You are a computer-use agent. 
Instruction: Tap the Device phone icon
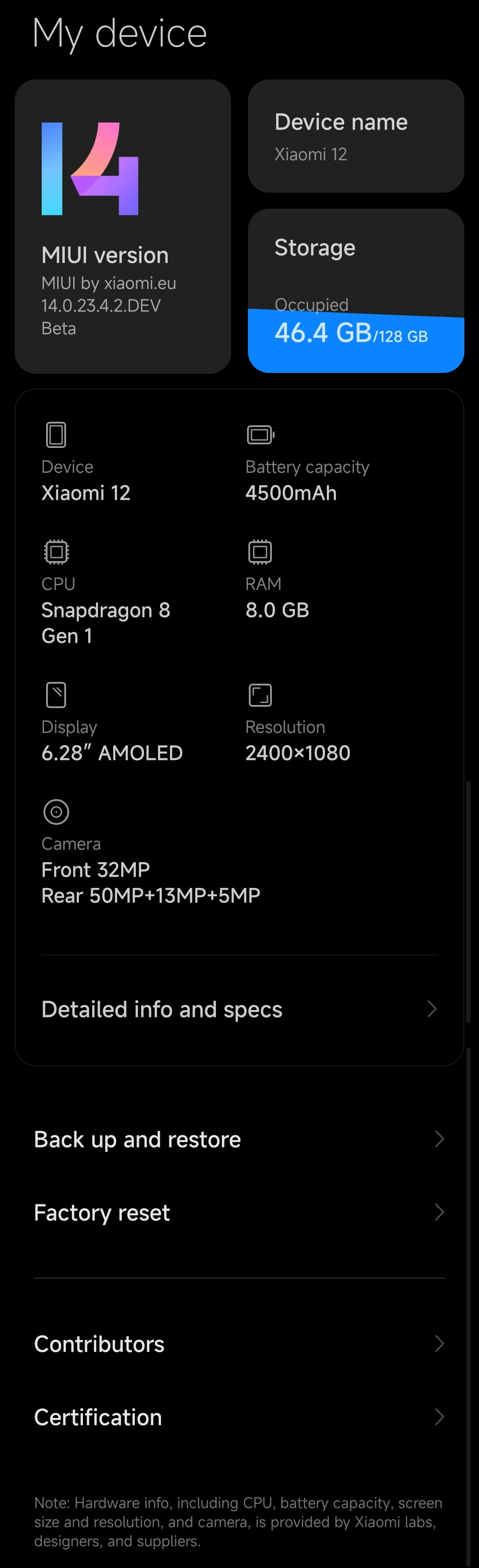[56, 435]
